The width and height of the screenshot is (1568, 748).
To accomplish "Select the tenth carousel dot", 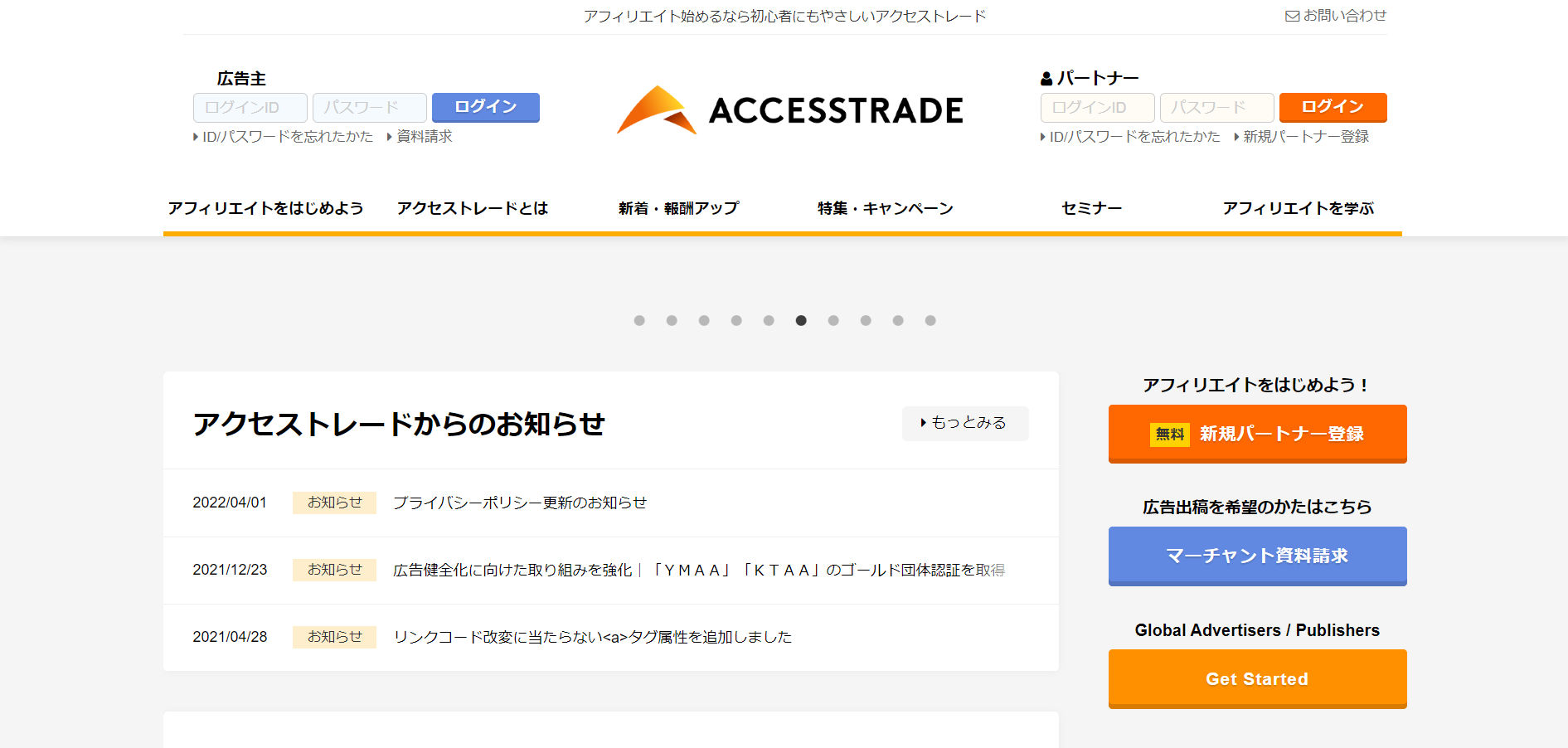I will (930, 321).
